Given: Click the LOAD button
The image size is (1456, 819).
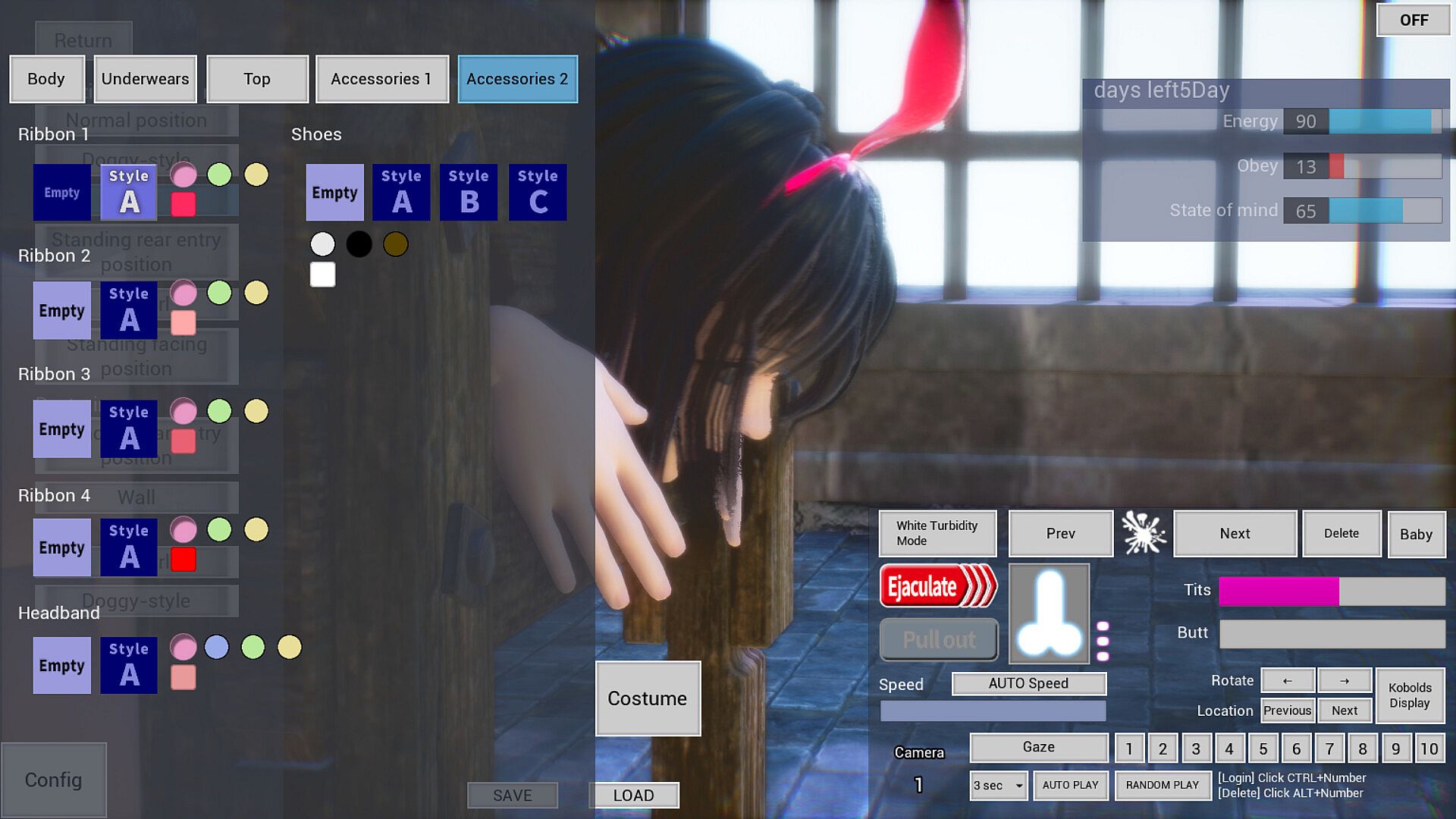Looking at the screenshot, I should point(633,795).
